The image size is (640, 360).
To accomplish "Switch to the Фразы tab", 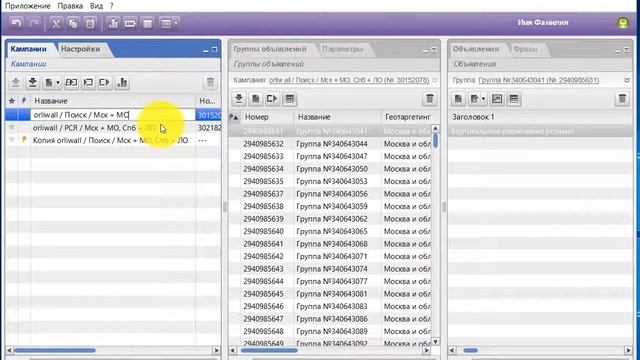I will pos(525,49).
